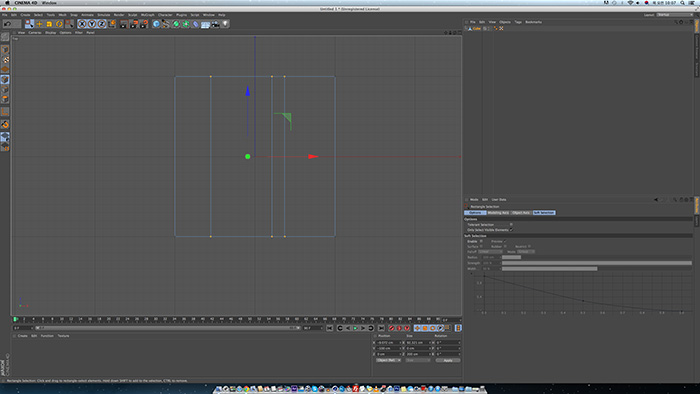The width and height of the screenshot is (700, 394).
Task: Click Render to Picture Viewer icon
Action: click(133, 24)
